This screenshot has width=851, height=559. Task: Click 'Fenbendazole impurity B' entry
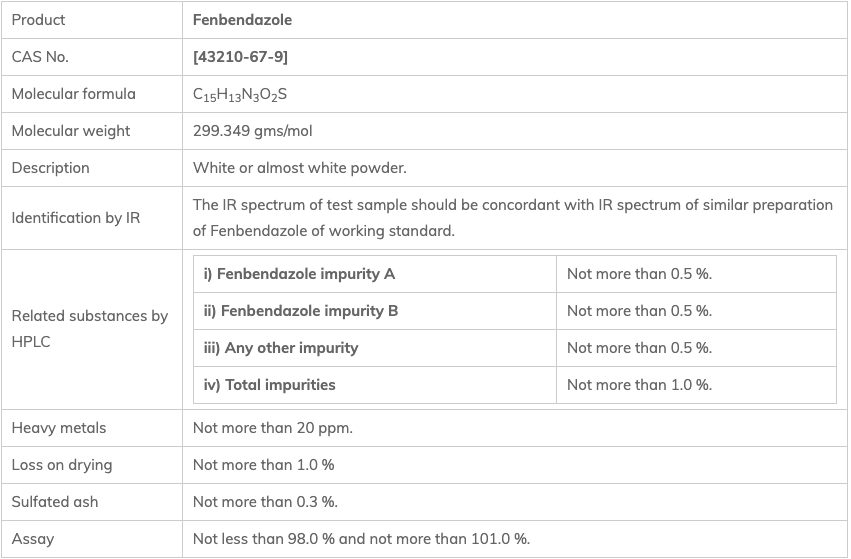[300, 310]
